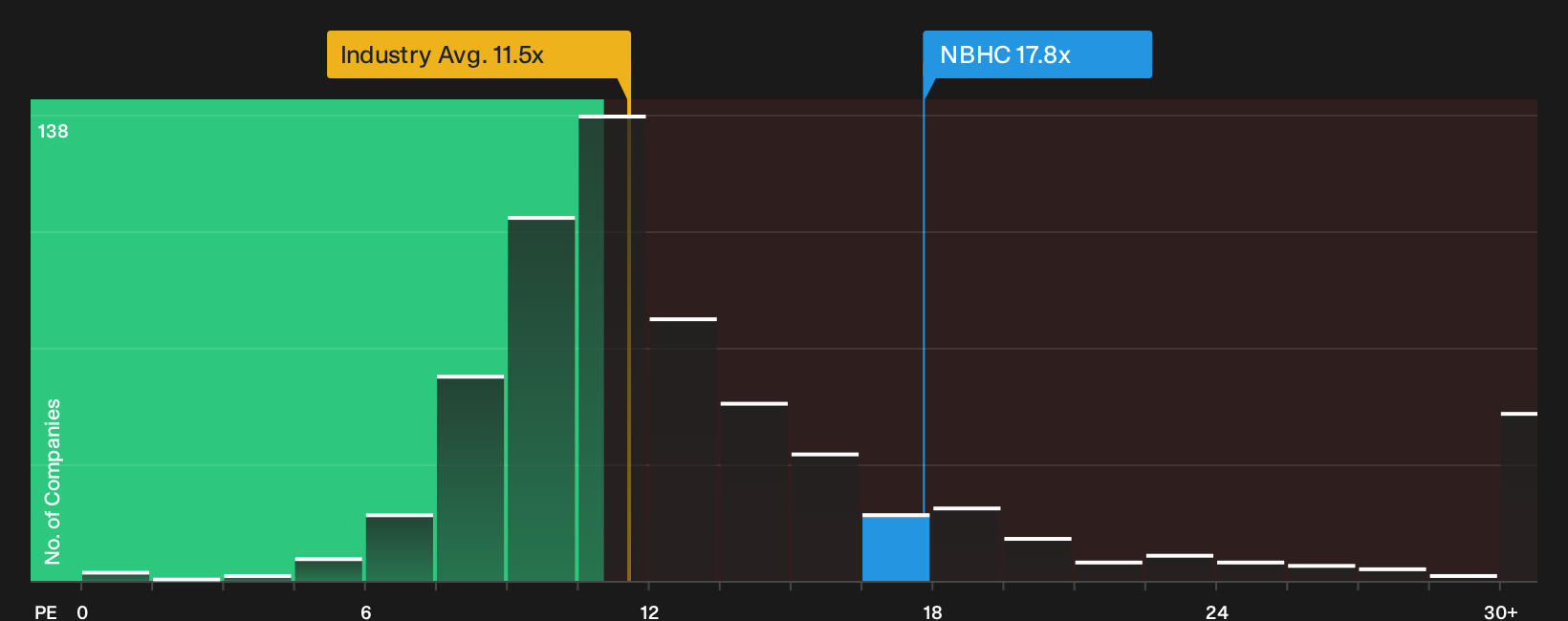Click the dark bar immediately right of NBHC bar
The height and width of the screenshot is (621, 1568).
pyautogui.click(x=967, y=544)
